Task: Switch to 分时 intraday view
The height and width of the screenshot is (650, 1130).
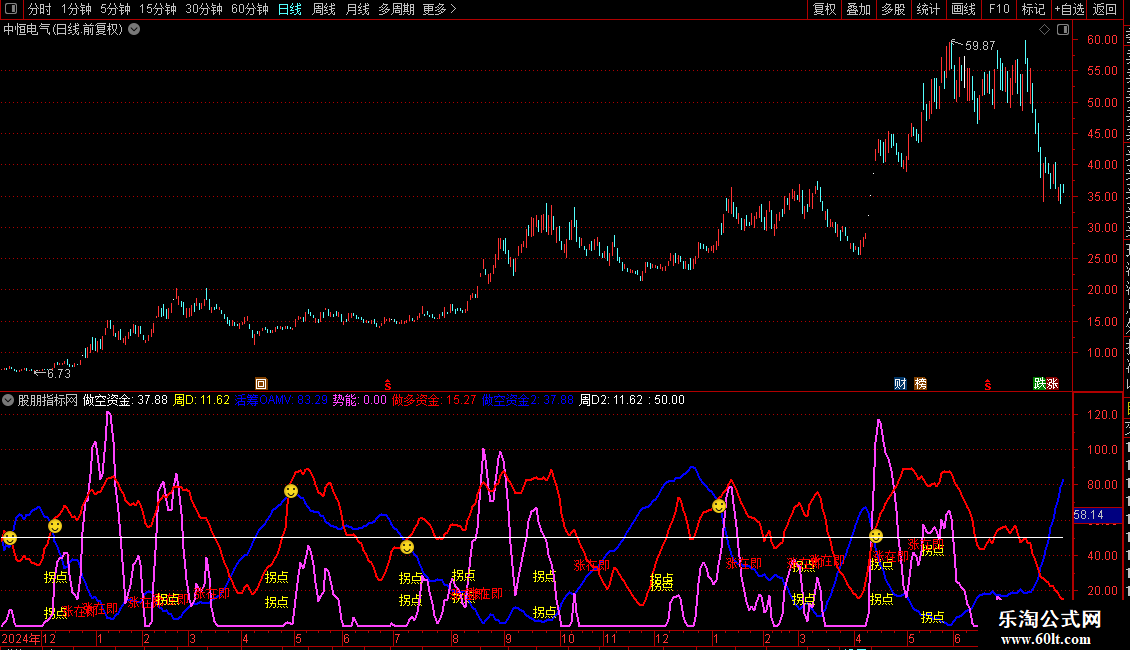Action: (40, 9)
